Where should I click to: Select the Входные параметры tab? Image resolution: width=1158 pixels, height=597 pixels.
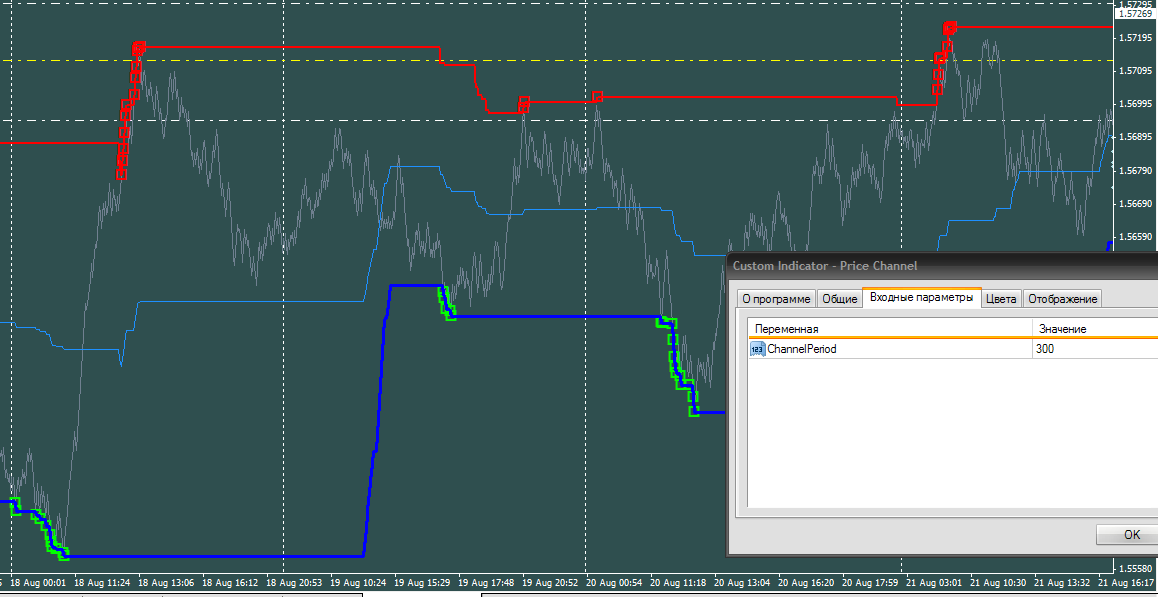[922, 297]
